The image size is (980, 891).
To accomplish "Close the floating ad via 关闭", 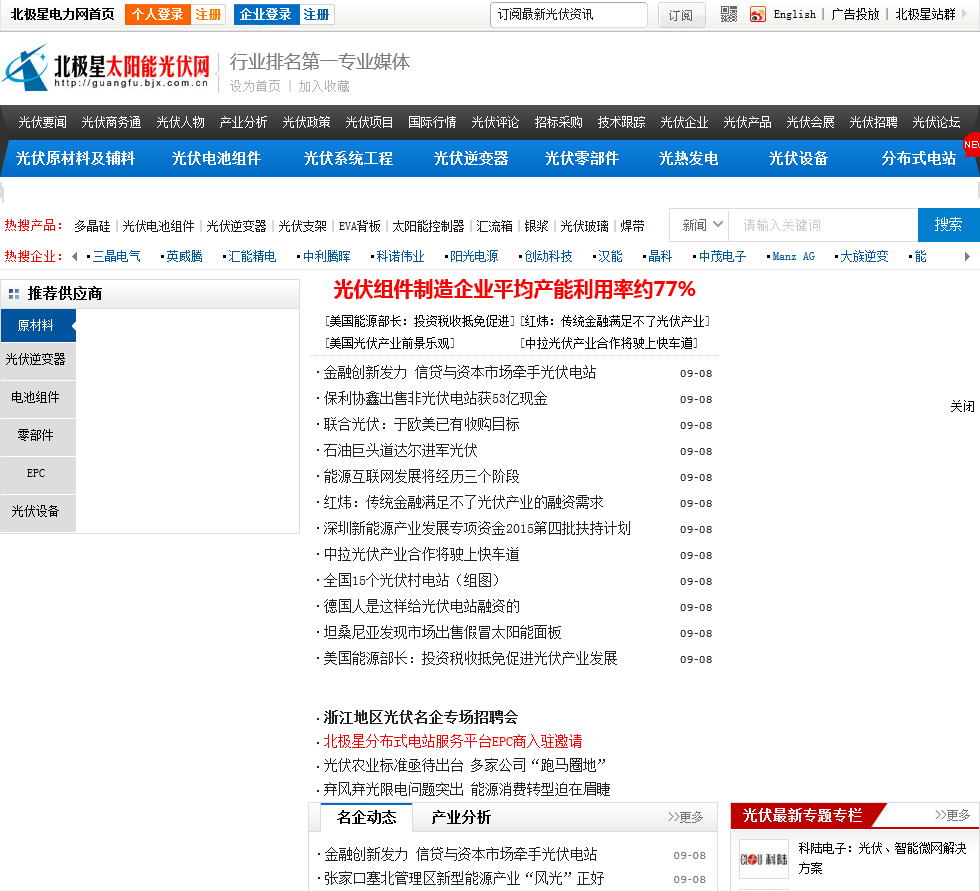I will click(x=962, y=407).
